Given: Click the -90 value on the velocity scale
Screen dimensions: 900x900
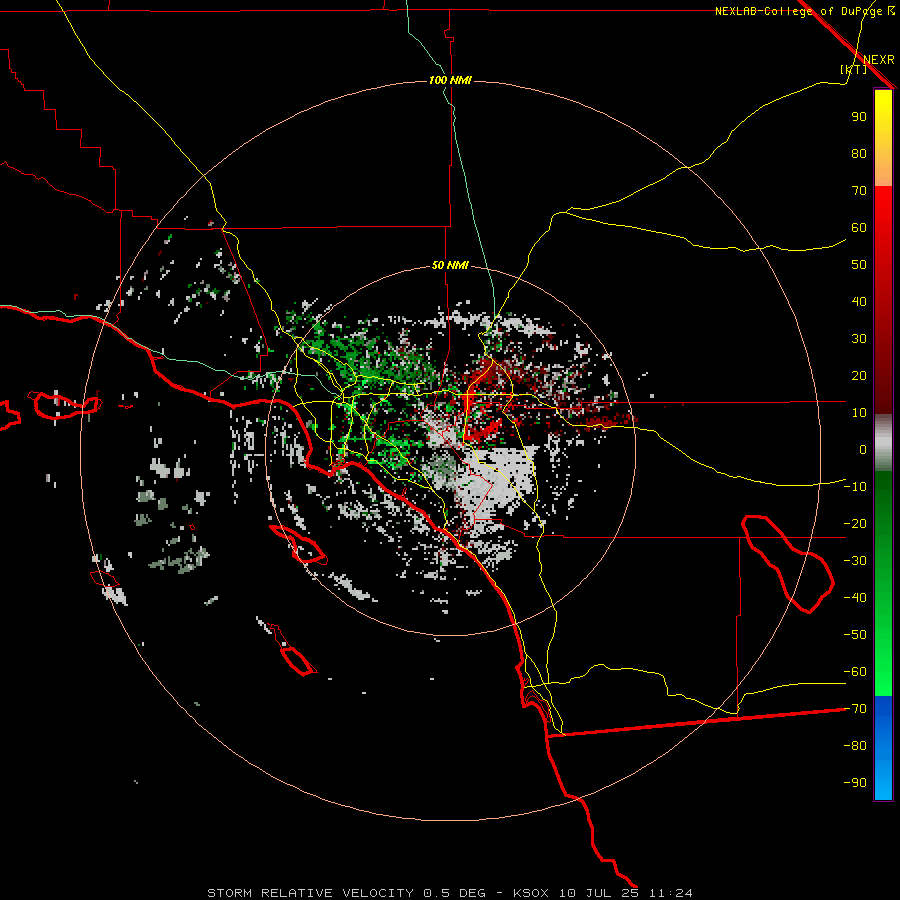Looking at the screenshot, I should coord(855,783).
